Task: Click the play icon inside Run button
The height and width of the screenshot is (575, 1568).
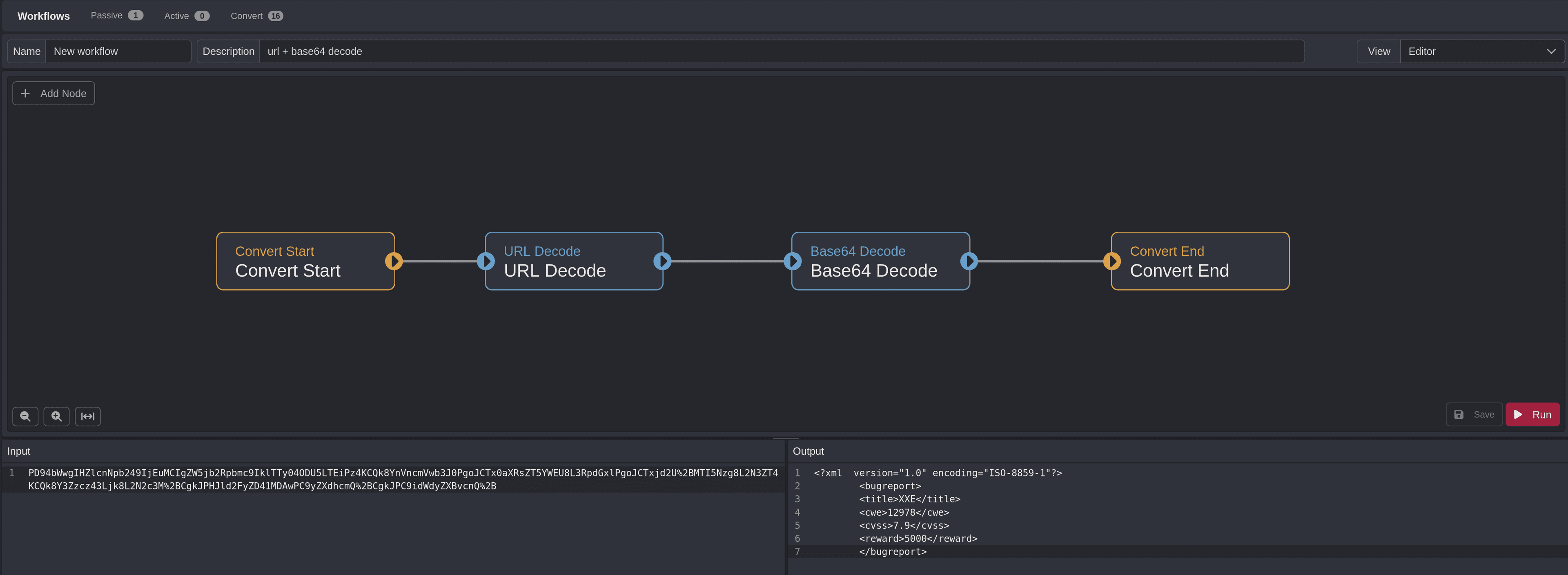Action: pyautogui.click(x=1517, y=414)
